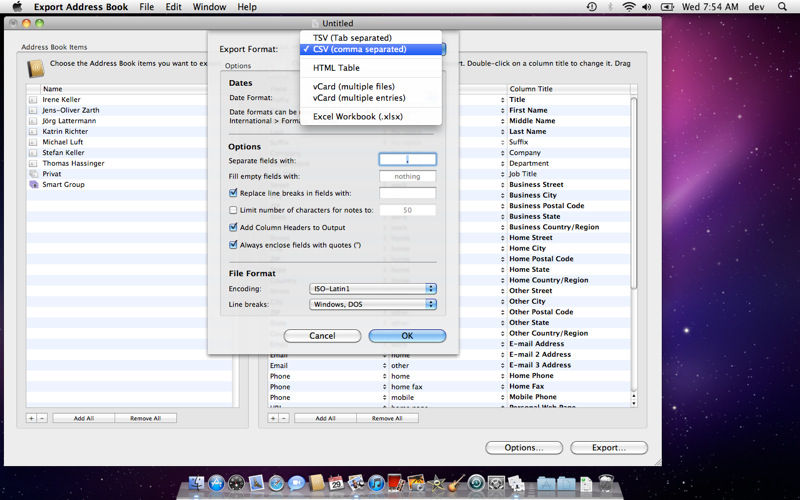The height and width of the screenshot is (500, 800).
Task: Select the Smart Group icon in list
Action: coord(34,184)
